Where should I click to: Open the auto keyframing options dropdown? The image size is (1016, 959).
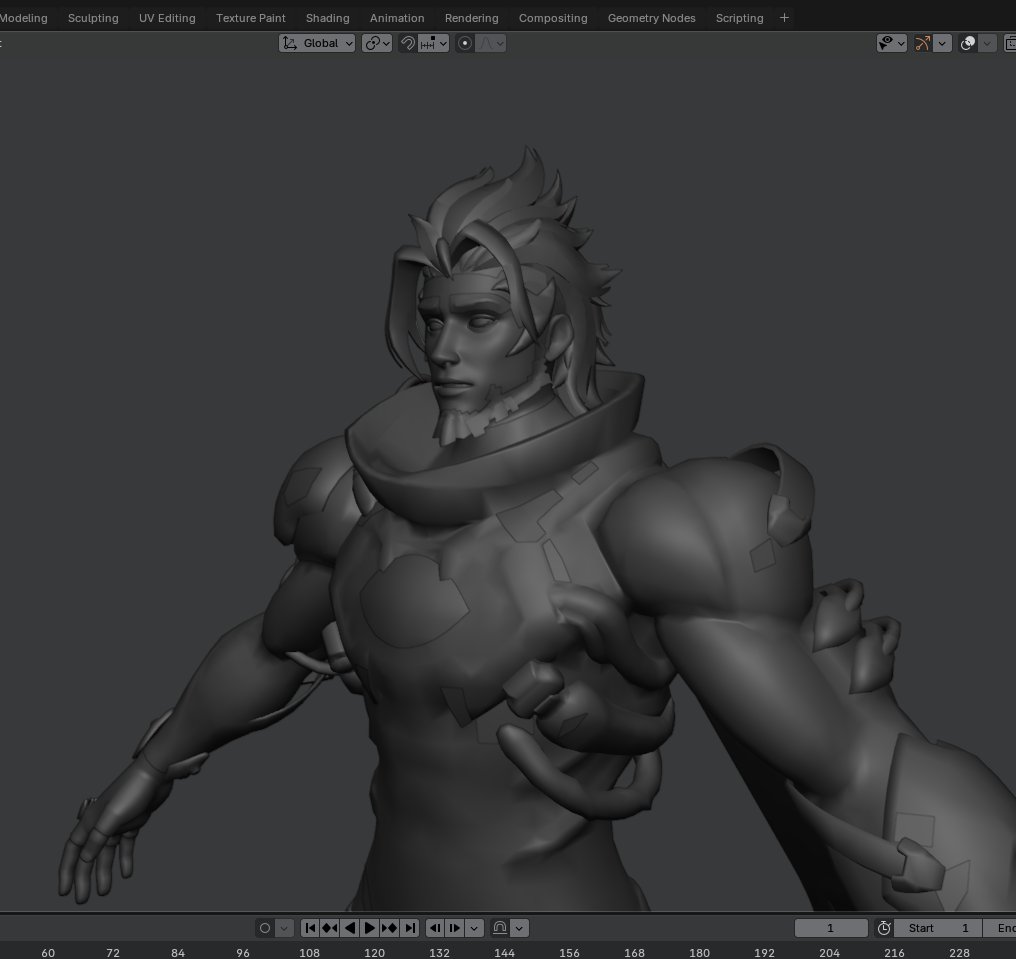pyautogui.click(x=284, y=928)
